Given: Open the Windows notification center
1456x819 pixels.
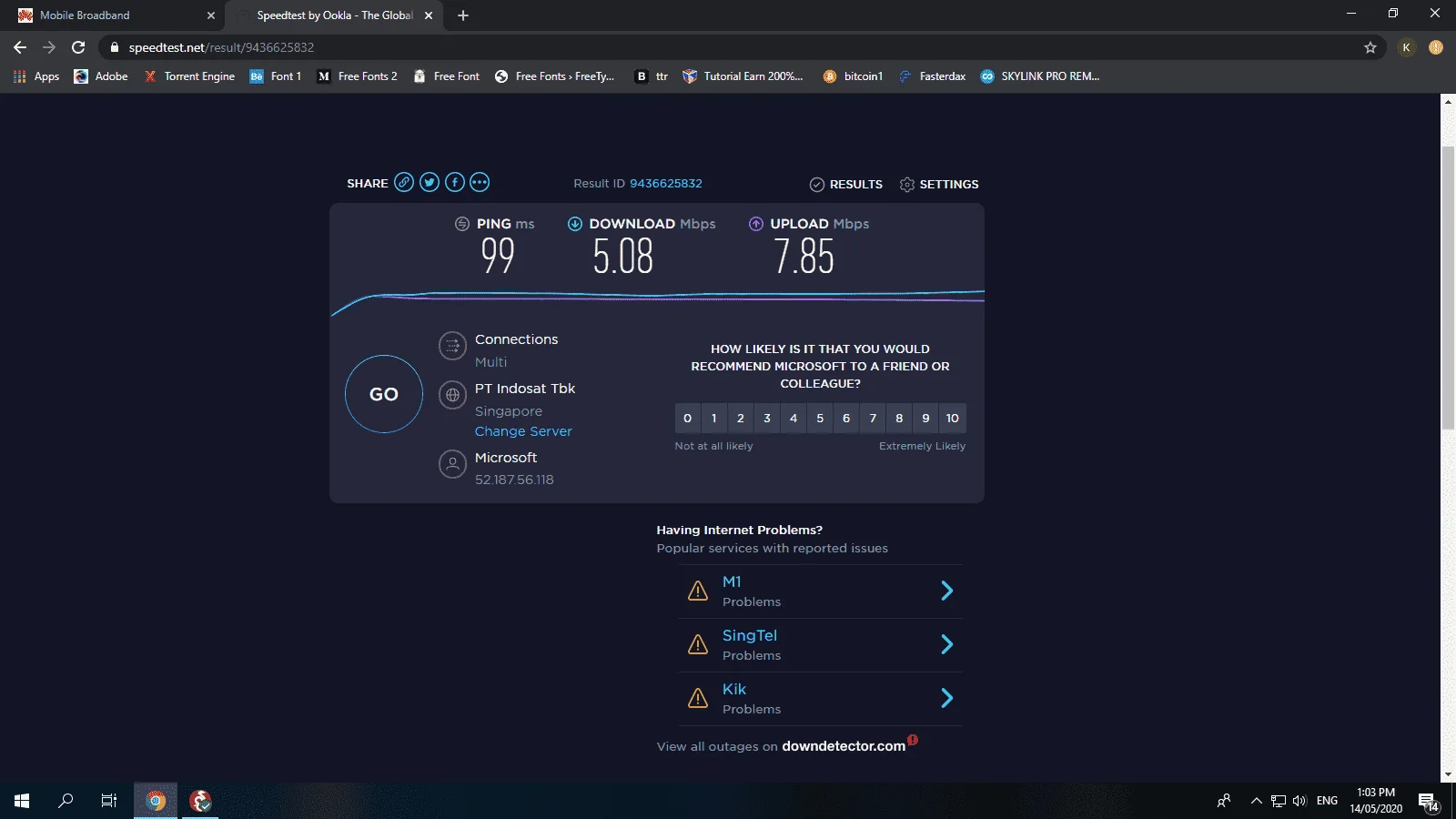Looking at the screenshot, I should click(1429, 801).
